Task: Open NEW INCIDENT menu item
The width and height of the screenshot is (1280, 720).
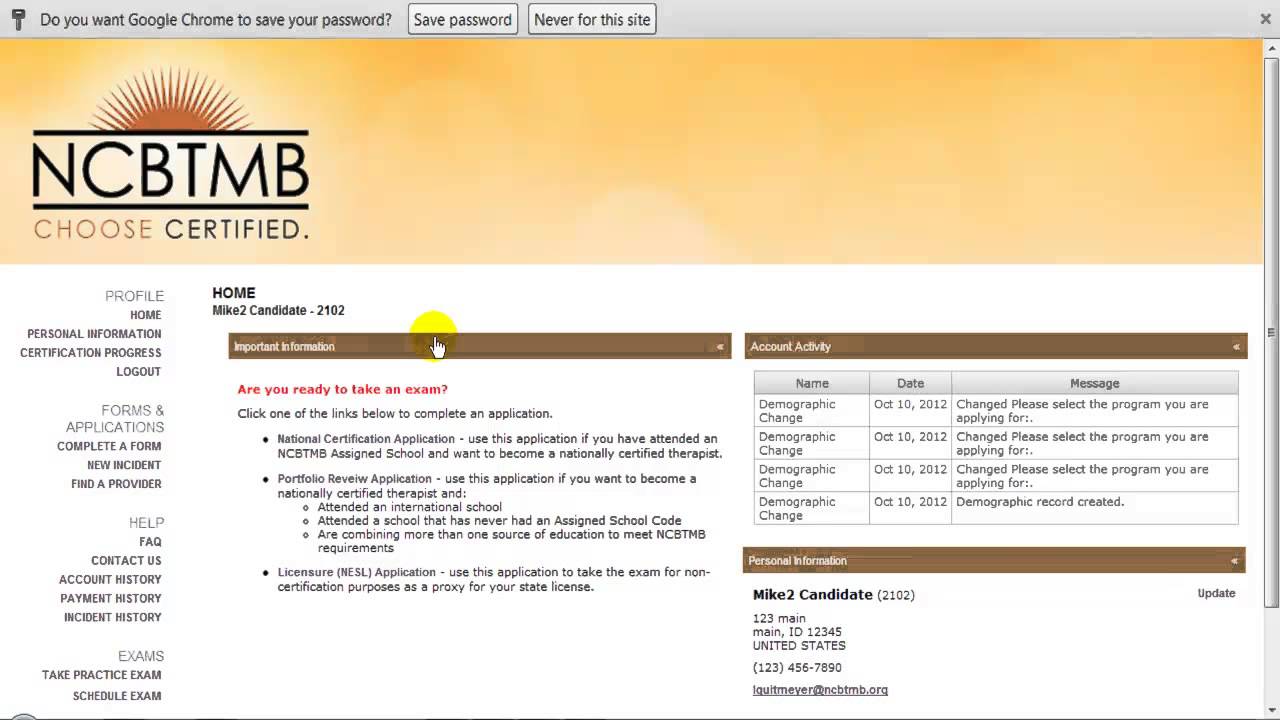Action: (x=124, y=466)
